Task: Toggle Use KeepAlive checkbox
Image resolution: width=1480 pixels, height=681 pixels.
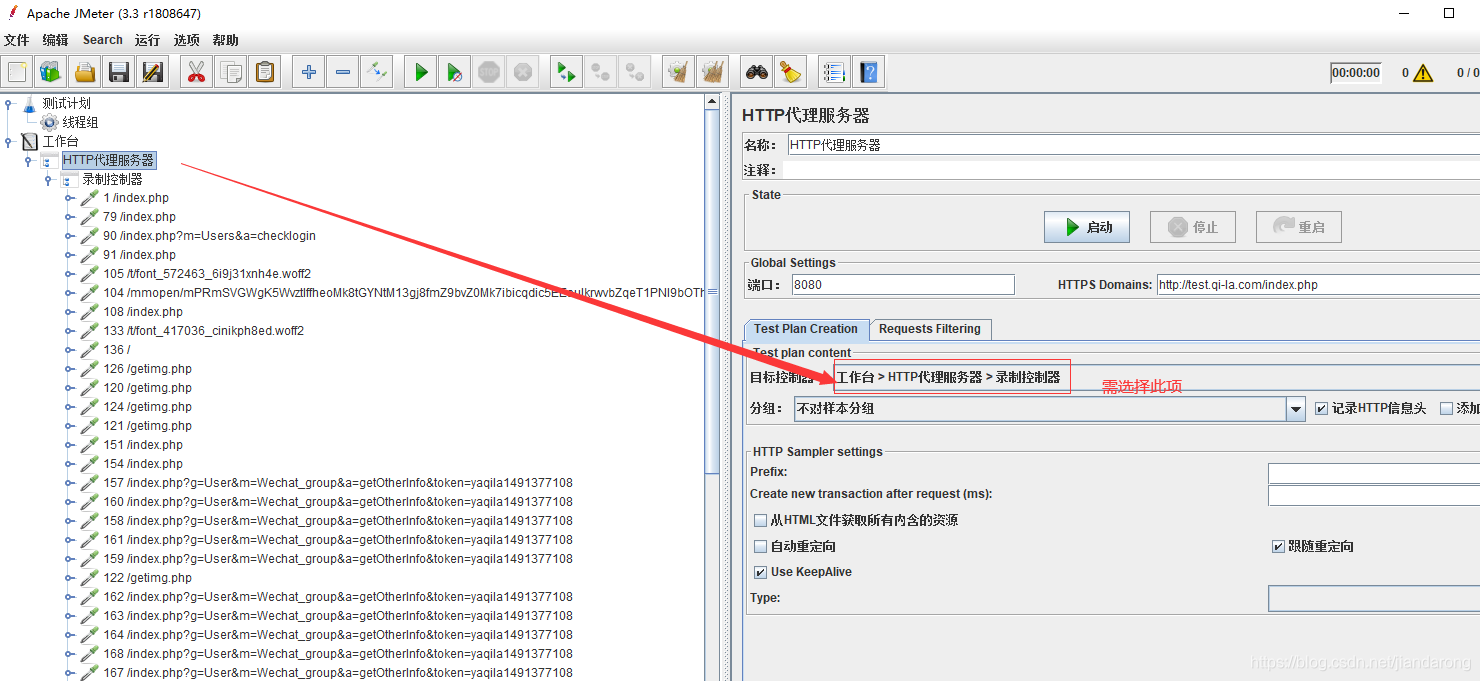Action: click(x=761, y=572)
